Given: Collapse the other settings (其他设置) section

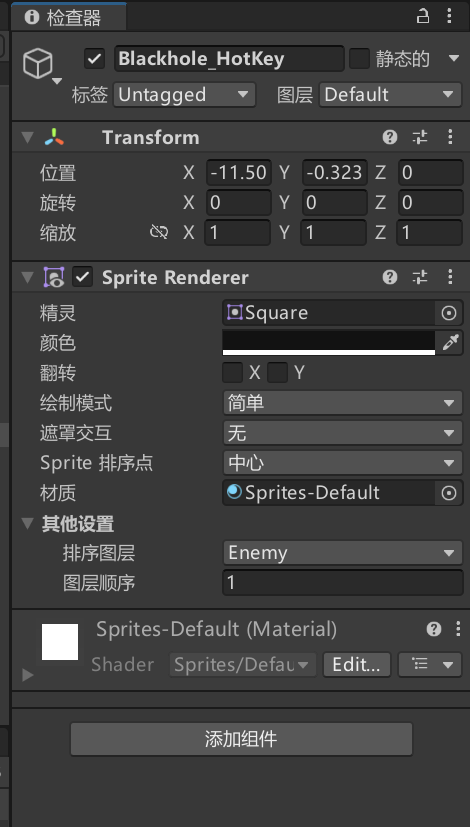Looking at the screenshot, I should click(27, 524).
